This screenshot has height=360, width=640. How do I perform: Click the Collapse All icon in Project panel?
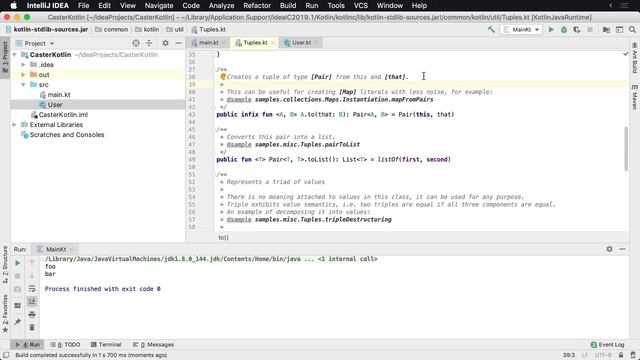click(x=149, y=43)
